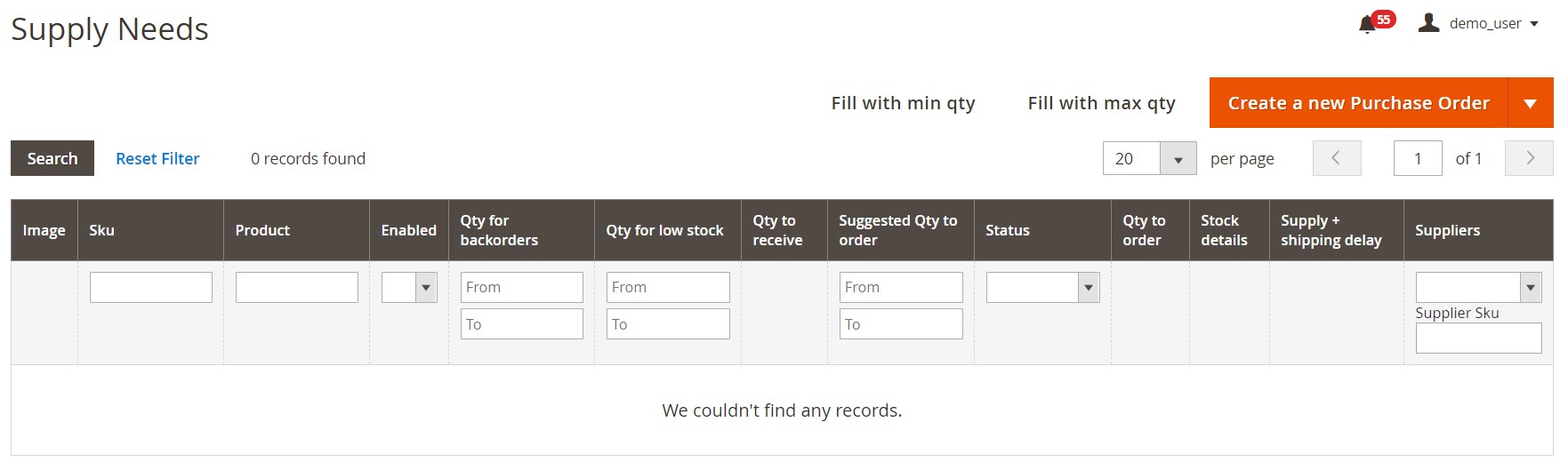Click Fill with max qty
Screen dimensions: 1568x470
(x=1101, y=103)
